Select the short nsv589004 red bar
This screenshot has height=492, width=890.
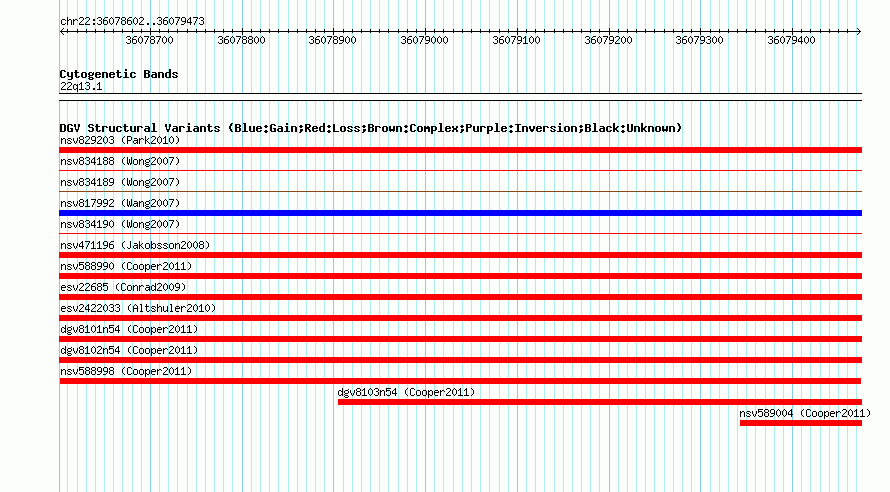(800, 423)
